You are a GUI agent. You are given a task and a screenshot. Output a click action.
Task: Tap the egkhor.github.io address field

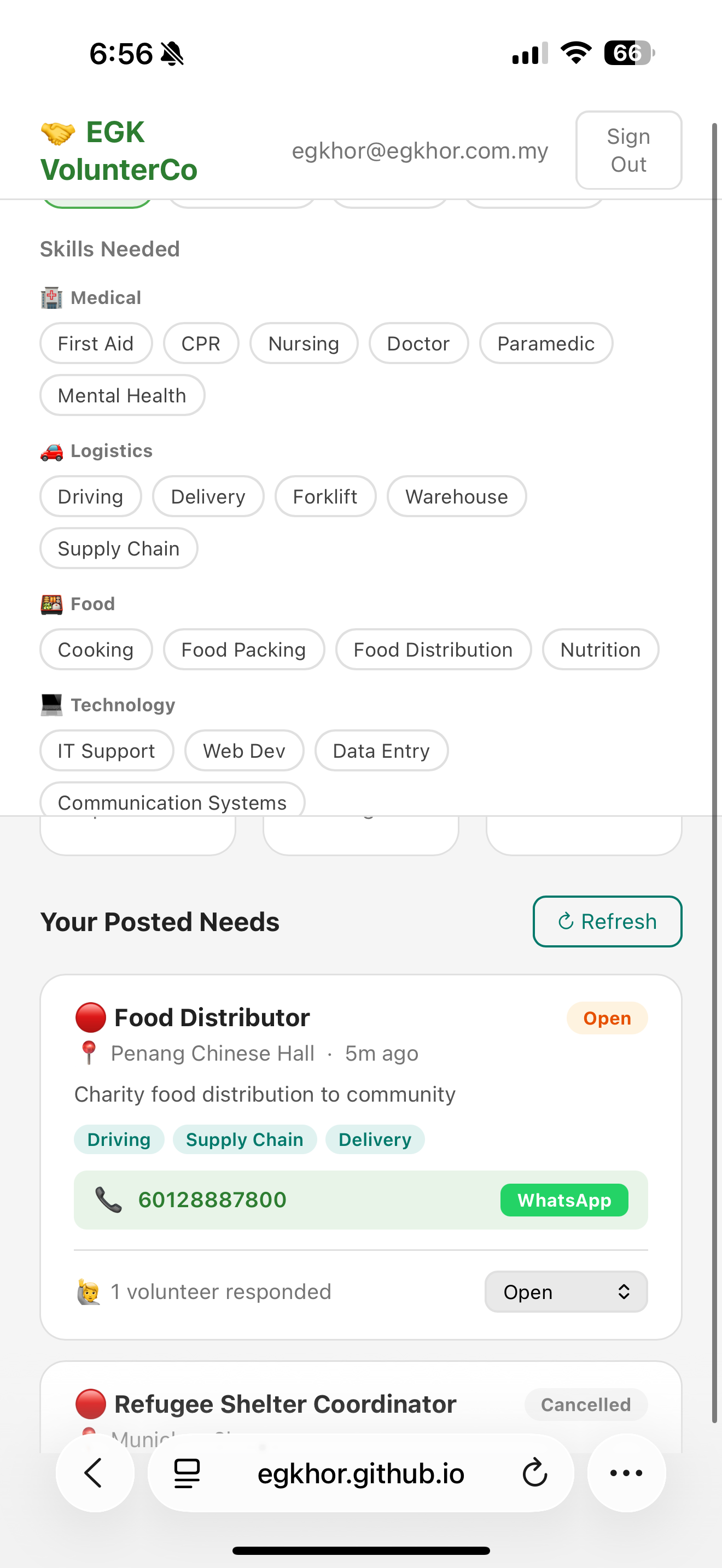tap(361, 1473)
